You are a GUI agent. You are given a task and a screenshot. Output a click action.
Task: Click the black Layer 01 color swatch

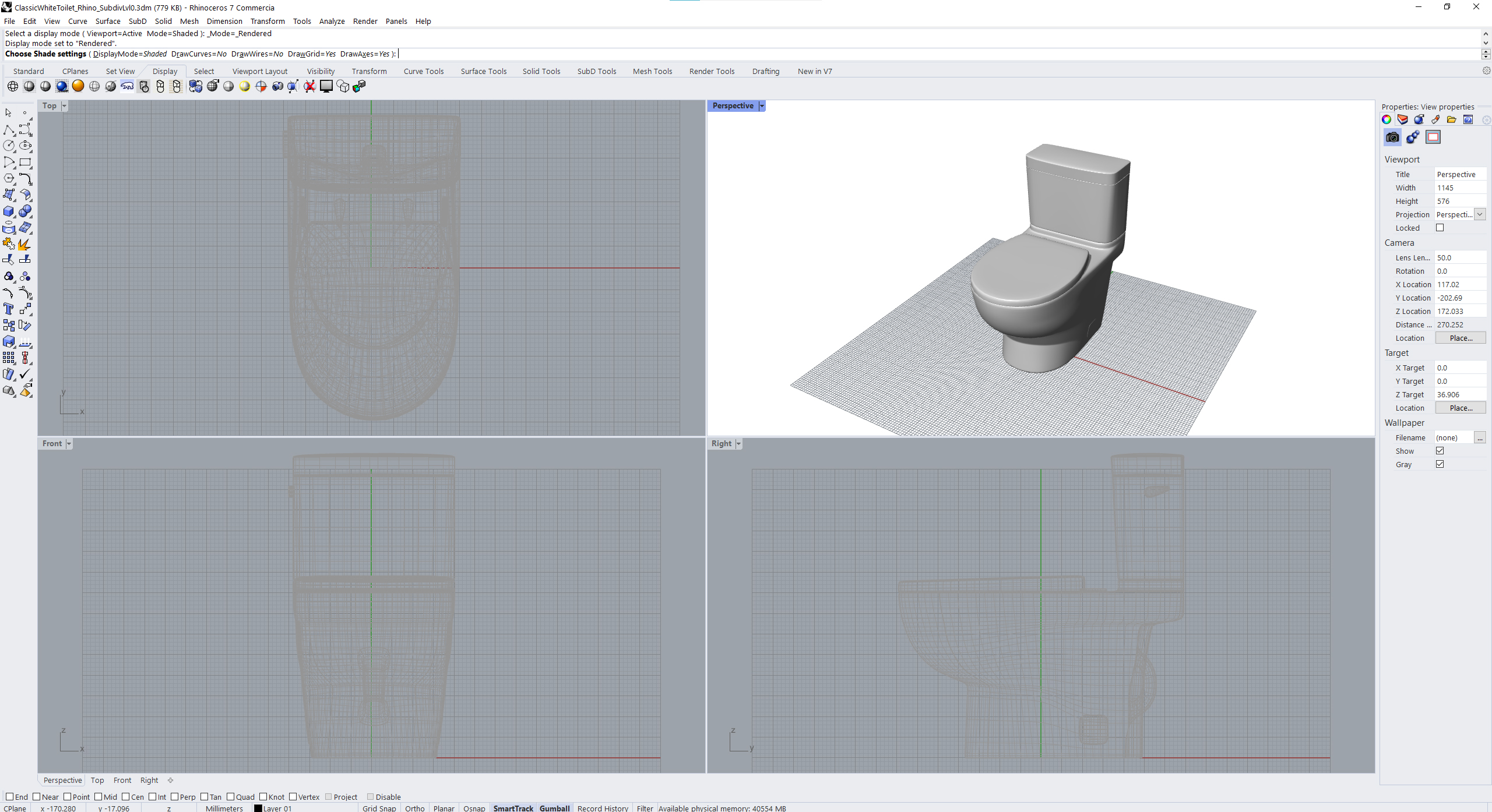pos(258,808)
